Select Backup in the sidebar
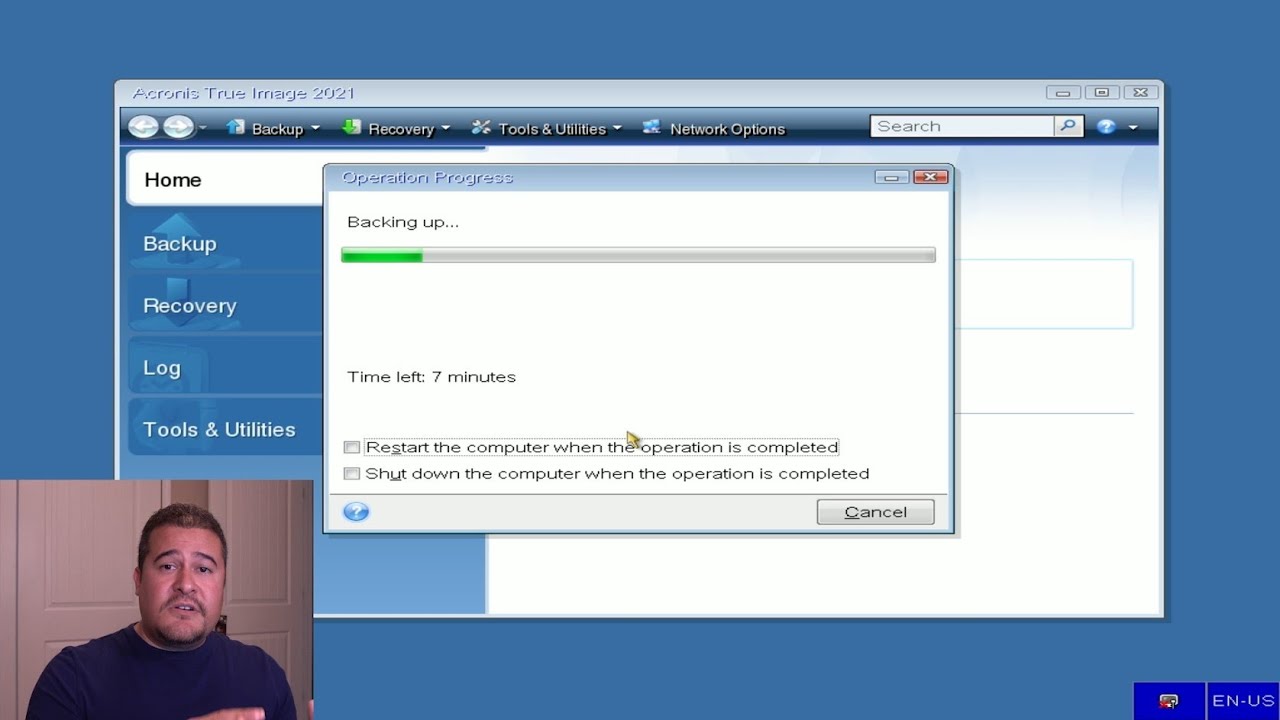Screen dimensions: 1280x720 225,243
